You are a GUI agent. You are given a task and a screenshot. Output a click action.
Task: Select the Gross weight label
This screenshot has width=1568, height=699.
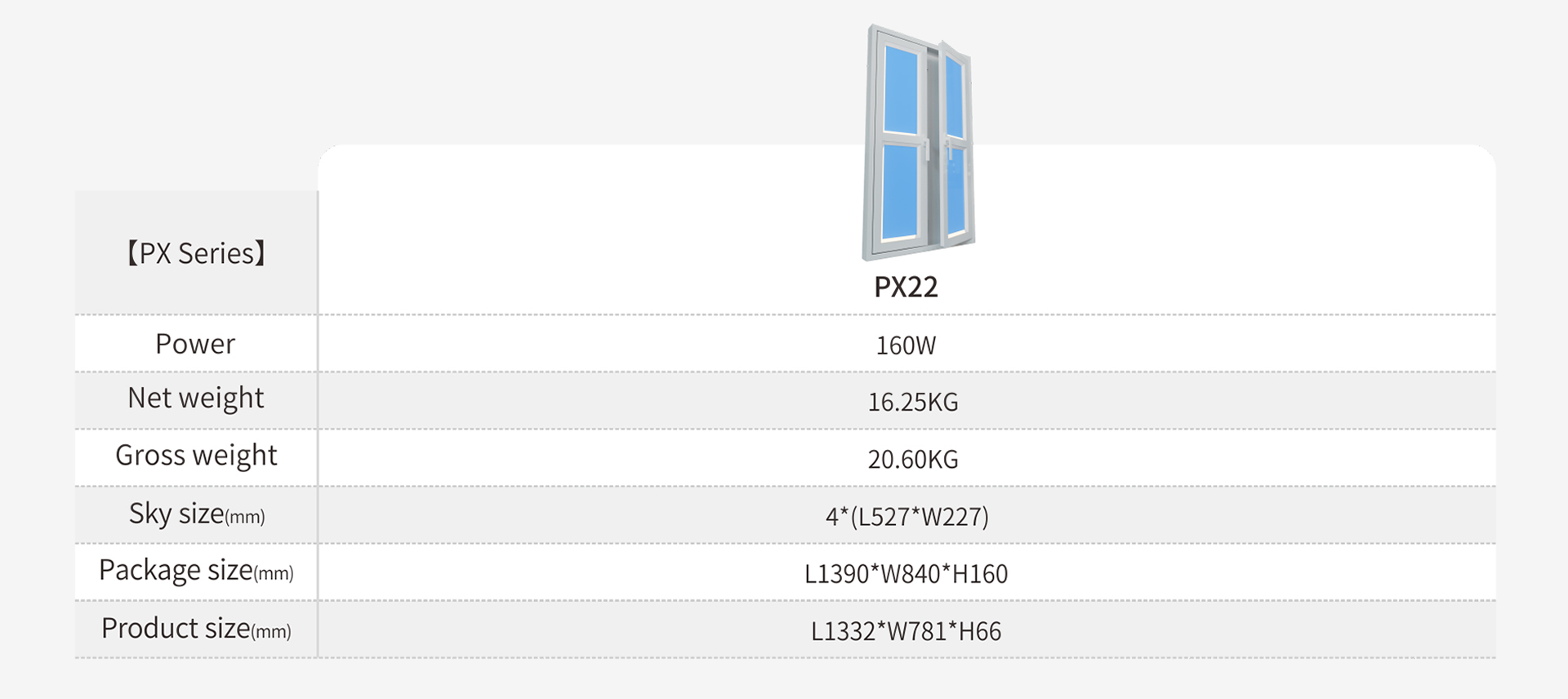(x=196, y=456)
